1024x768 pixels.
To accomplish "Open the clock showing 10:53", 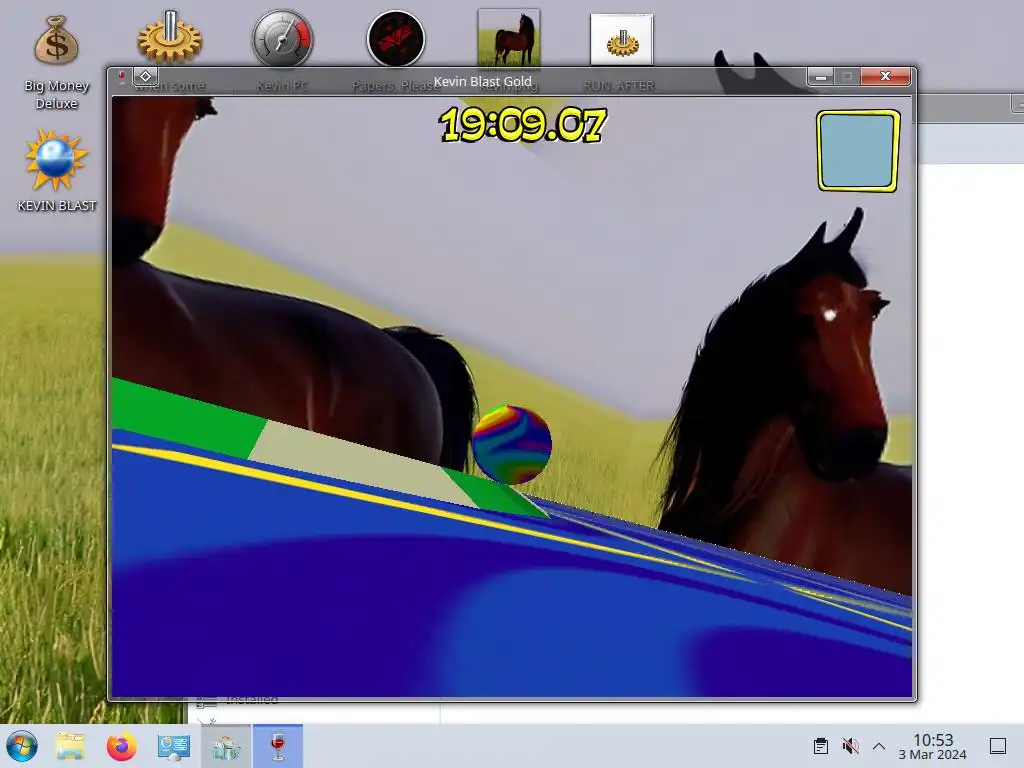I will pos(933,746).
